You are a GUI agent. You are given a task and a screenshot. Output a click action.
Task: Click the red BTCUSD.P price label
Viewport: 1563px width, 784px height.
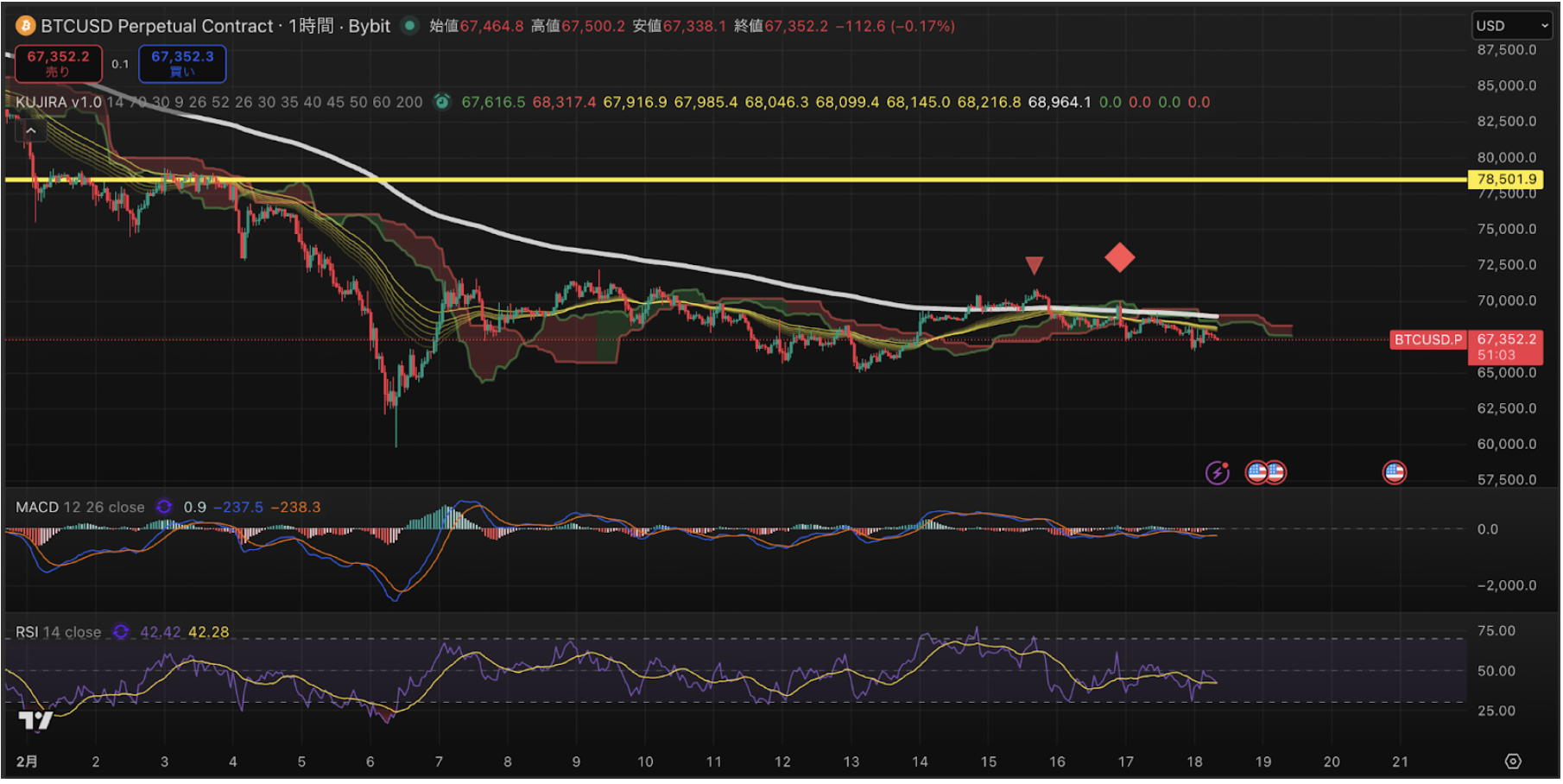(1428, 339)
